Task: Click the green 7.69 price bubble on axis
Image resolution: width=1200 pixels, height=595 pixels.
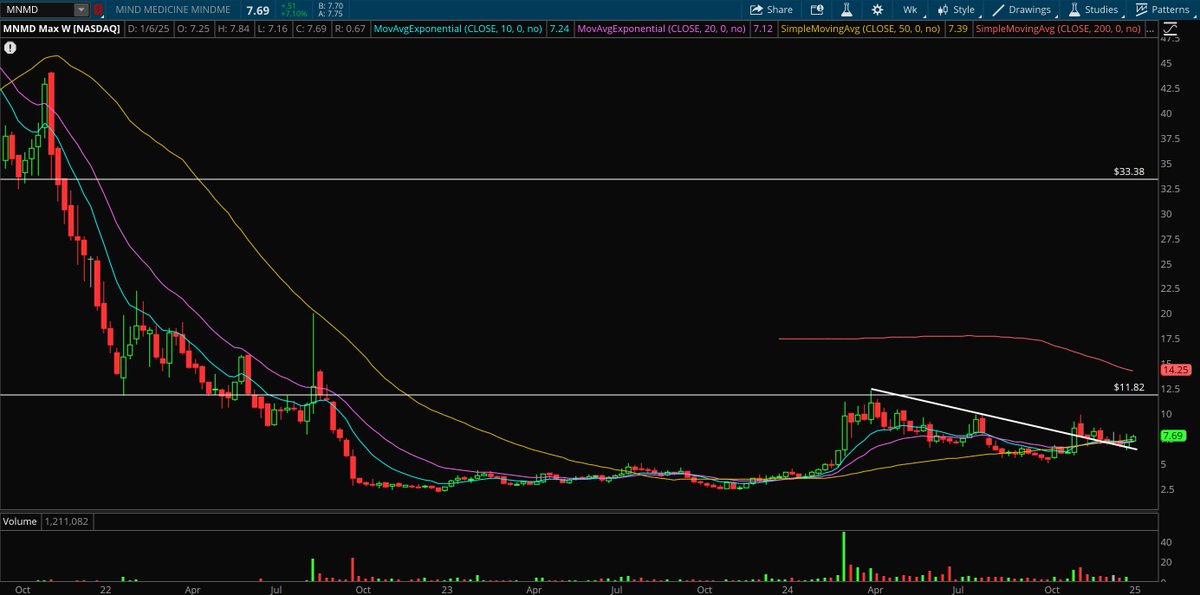Action: pyautogui.click(x=1172, y=436)
